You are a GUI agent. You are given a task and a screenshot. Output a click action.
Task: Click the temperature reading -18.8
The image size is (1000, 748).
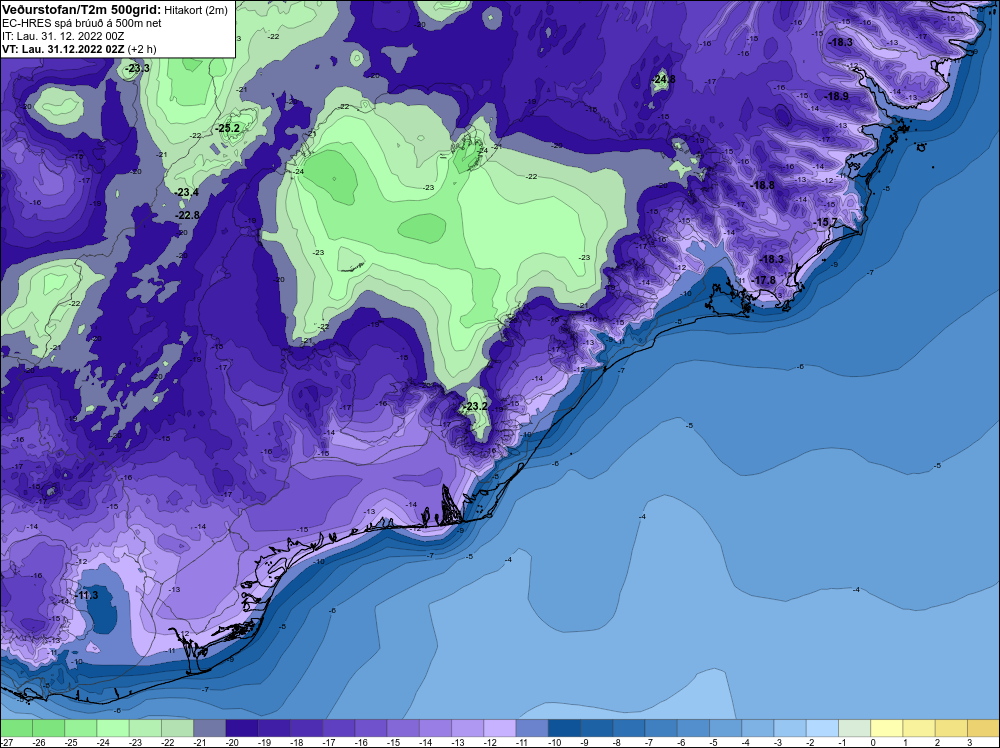[x=762, y=186]
